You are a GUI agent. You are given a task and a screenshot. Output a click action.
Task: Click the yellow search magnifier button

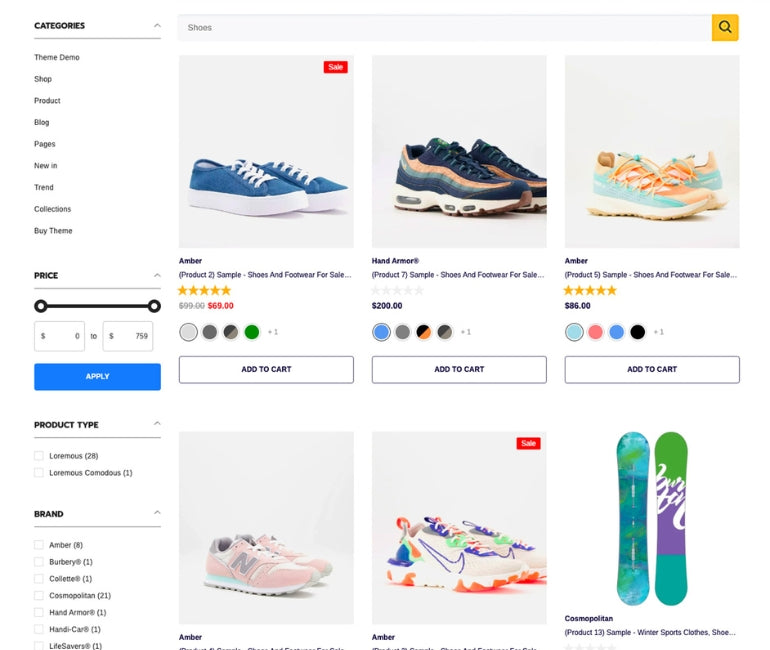coord(725,28)
